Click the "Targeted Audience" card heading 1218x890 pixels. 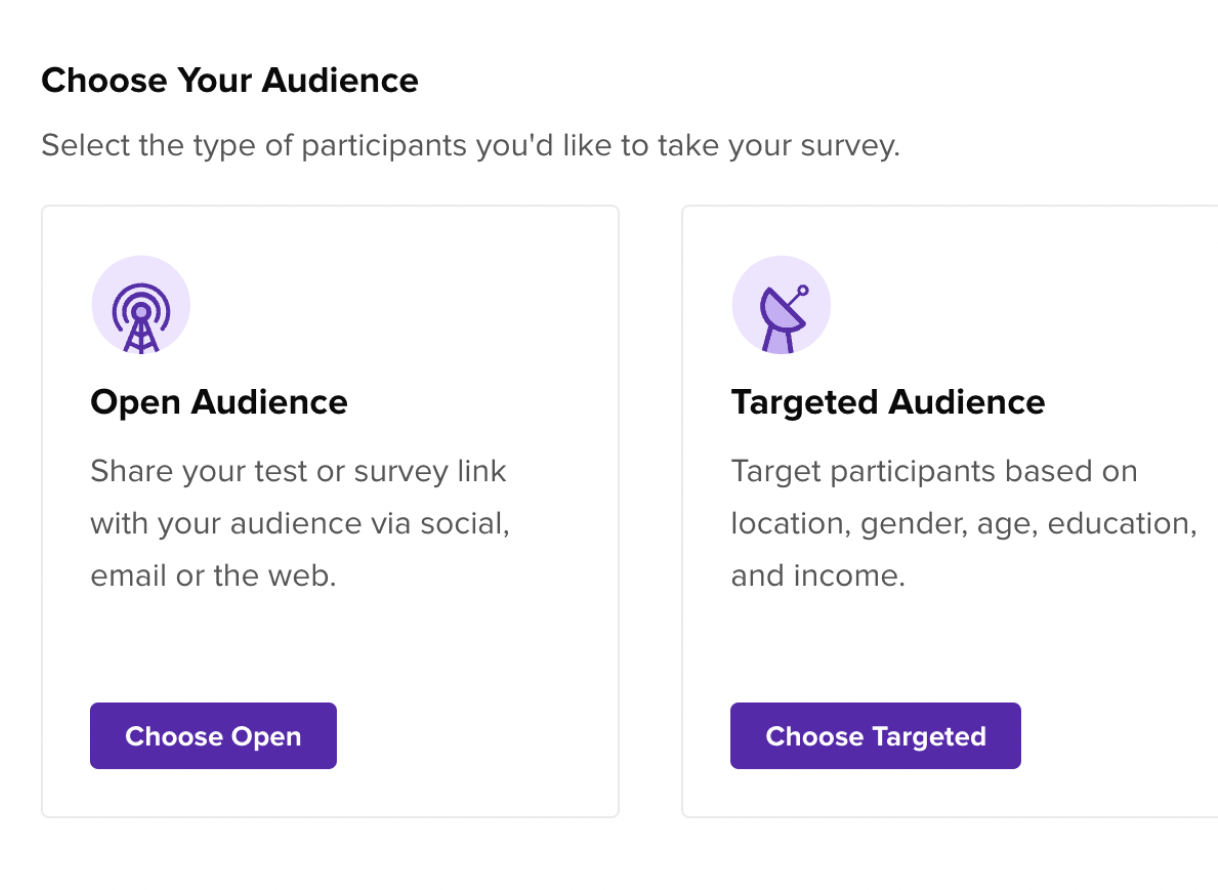coord(888,402)
